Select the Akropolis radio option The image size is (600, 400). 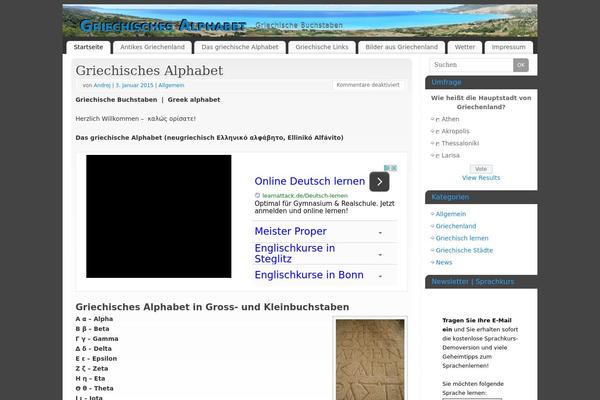pos(437,132)
